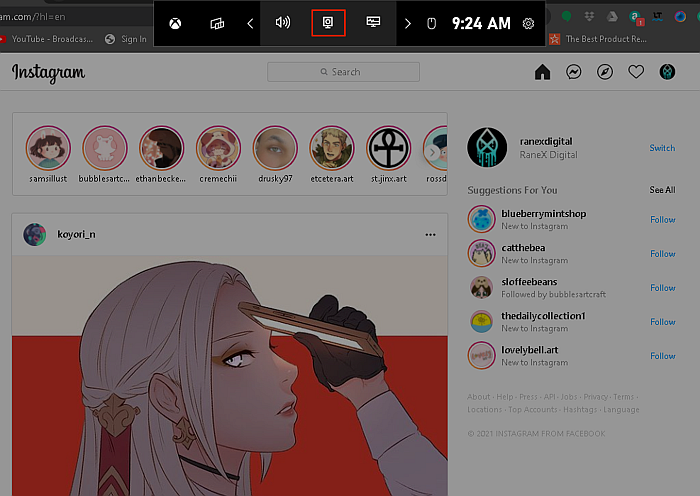Open the koyori_n post artwork
The image size is (700, 496).
click(229, 375)
